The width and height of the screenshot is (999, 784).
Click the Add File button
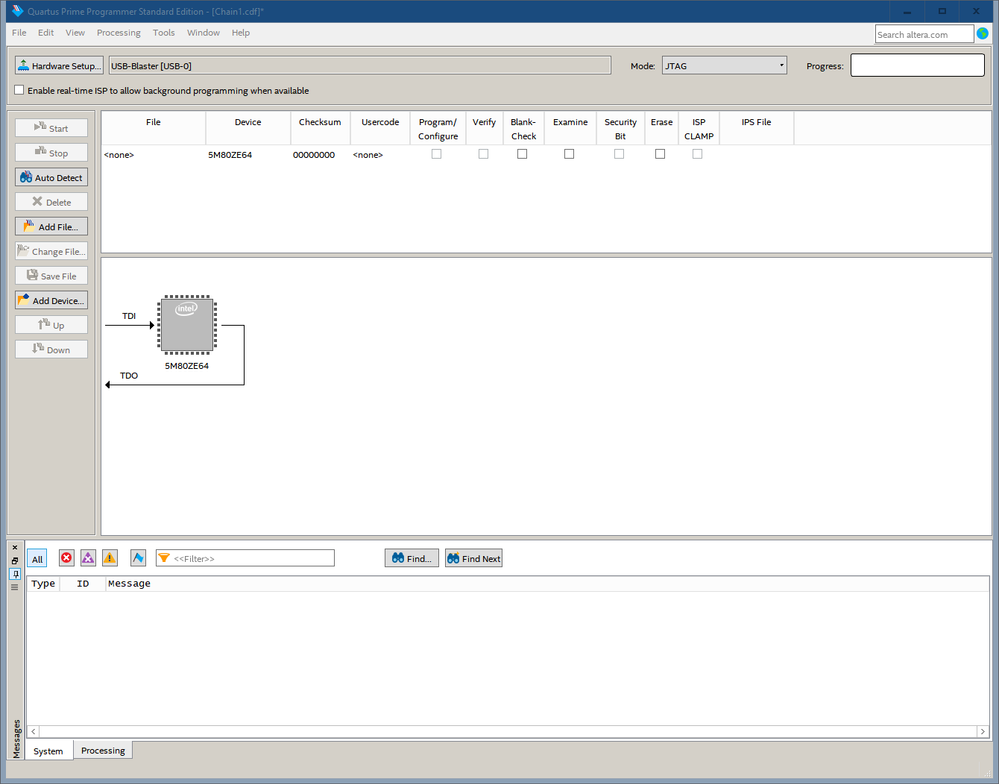52,227
